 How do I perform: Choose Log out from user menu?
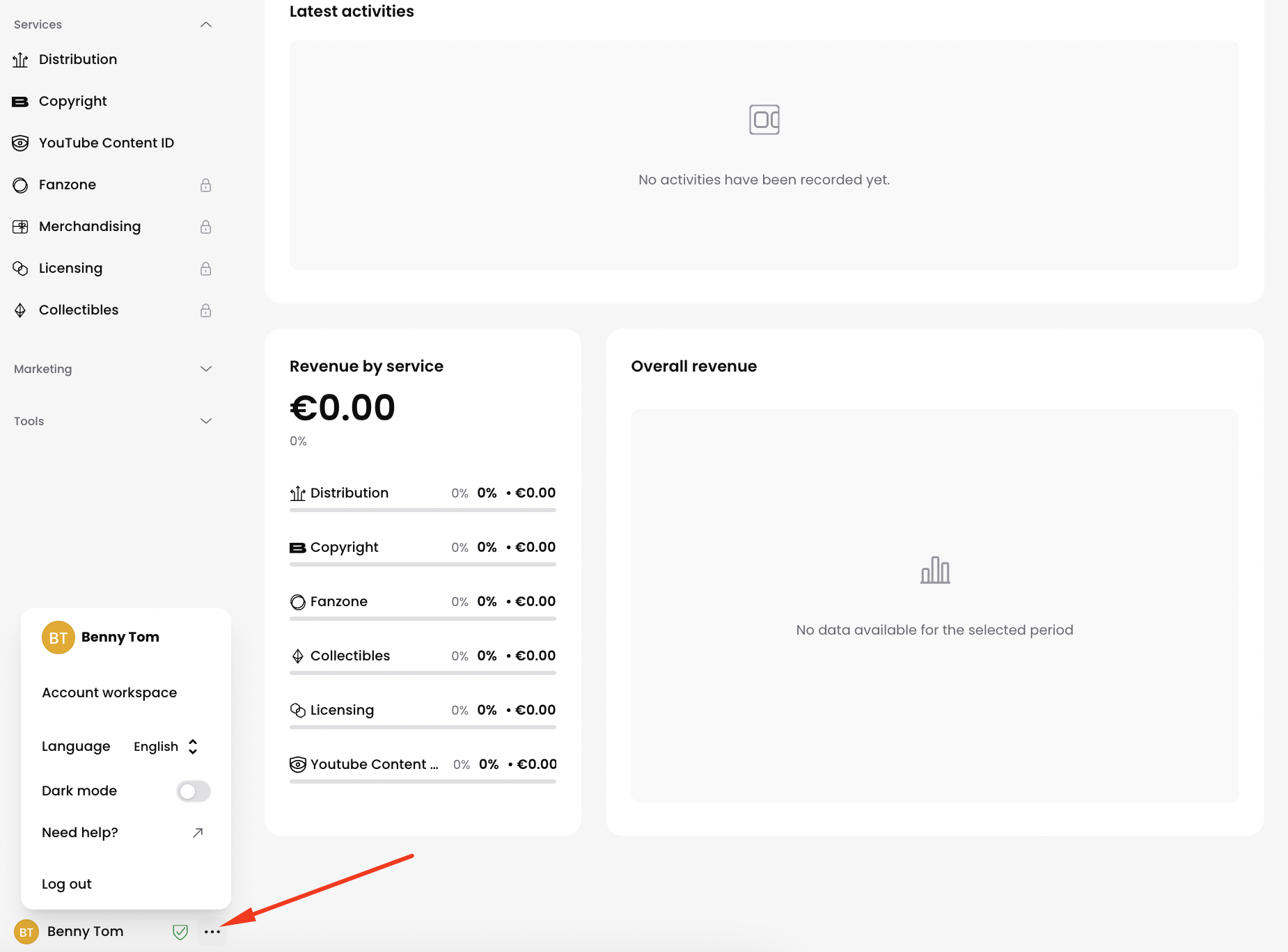(67, 884)
